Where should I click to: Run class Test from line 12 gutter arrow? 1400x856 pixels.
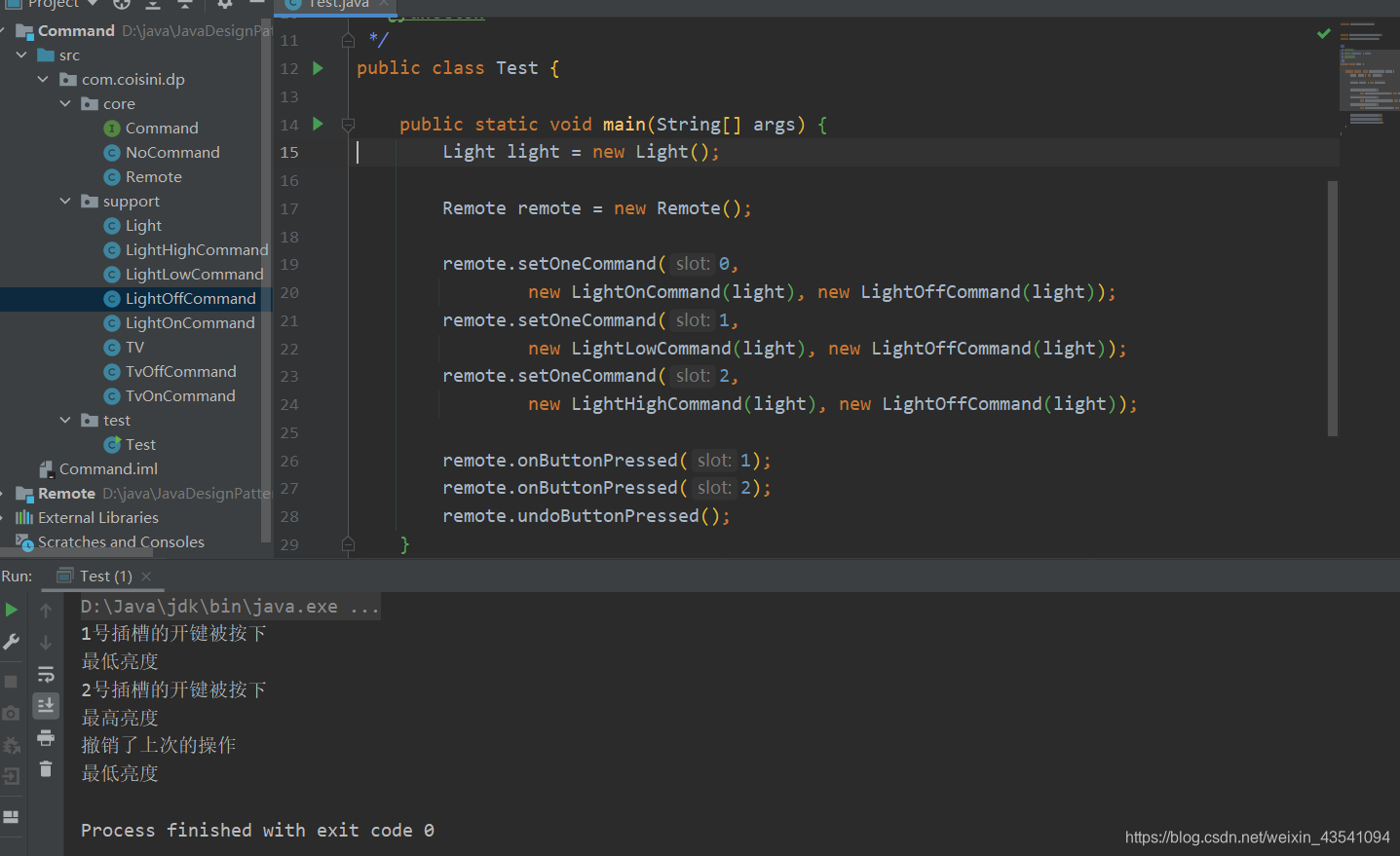click(x=318, y=68)
